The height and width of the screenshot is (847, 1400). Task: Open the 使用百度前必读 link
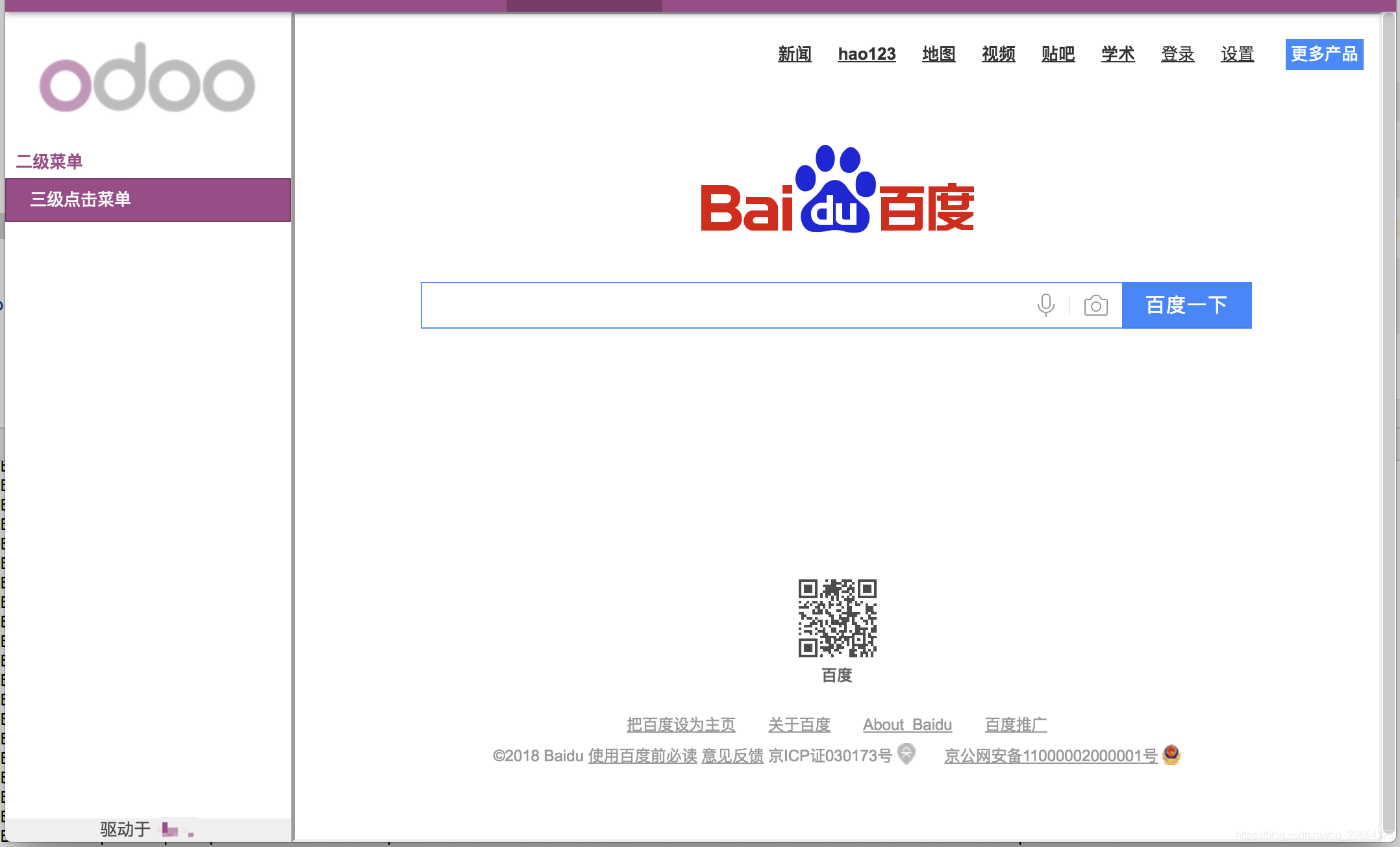(642, 755)
